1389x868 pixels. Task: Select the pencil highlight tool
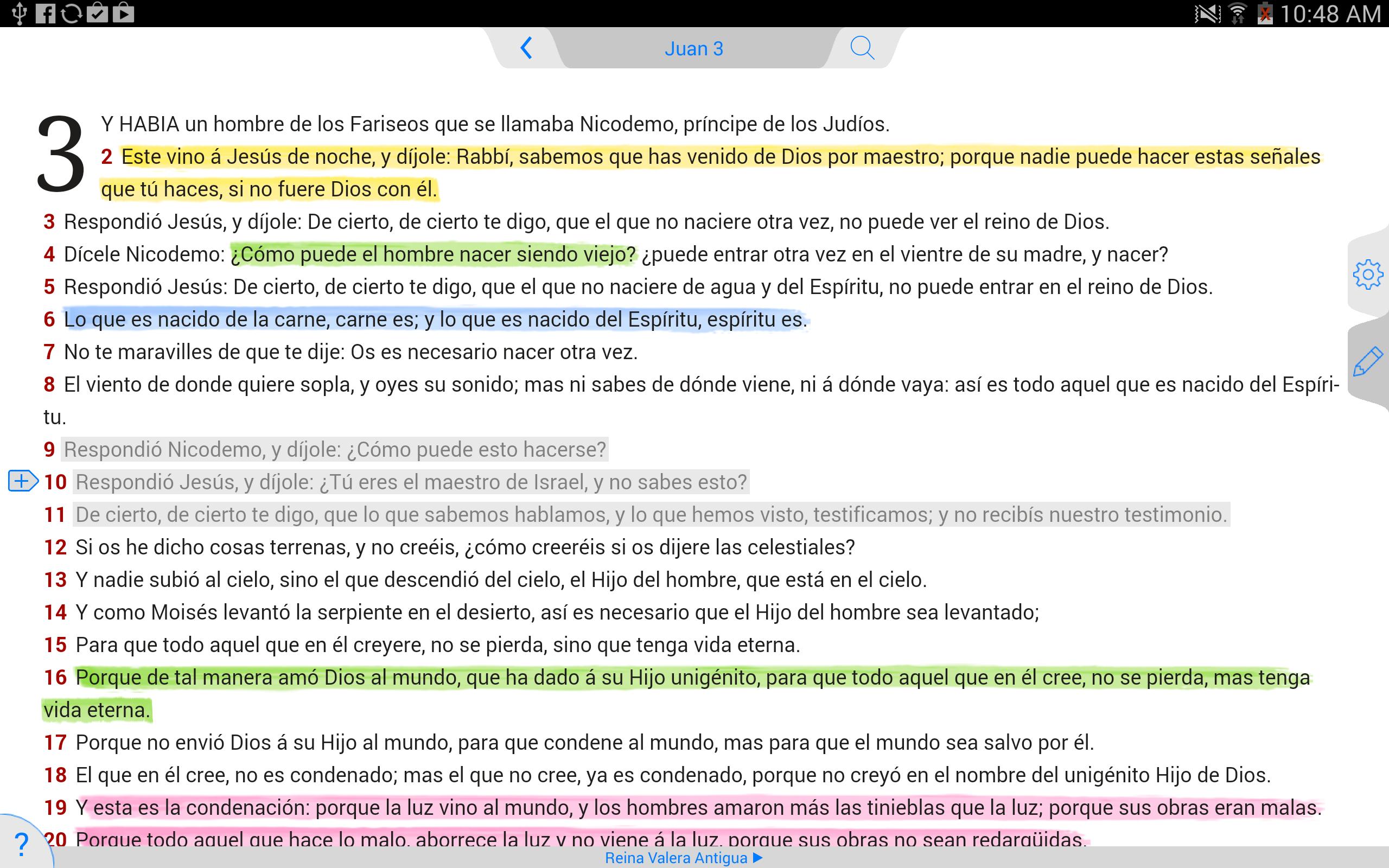click(1368, 361)
